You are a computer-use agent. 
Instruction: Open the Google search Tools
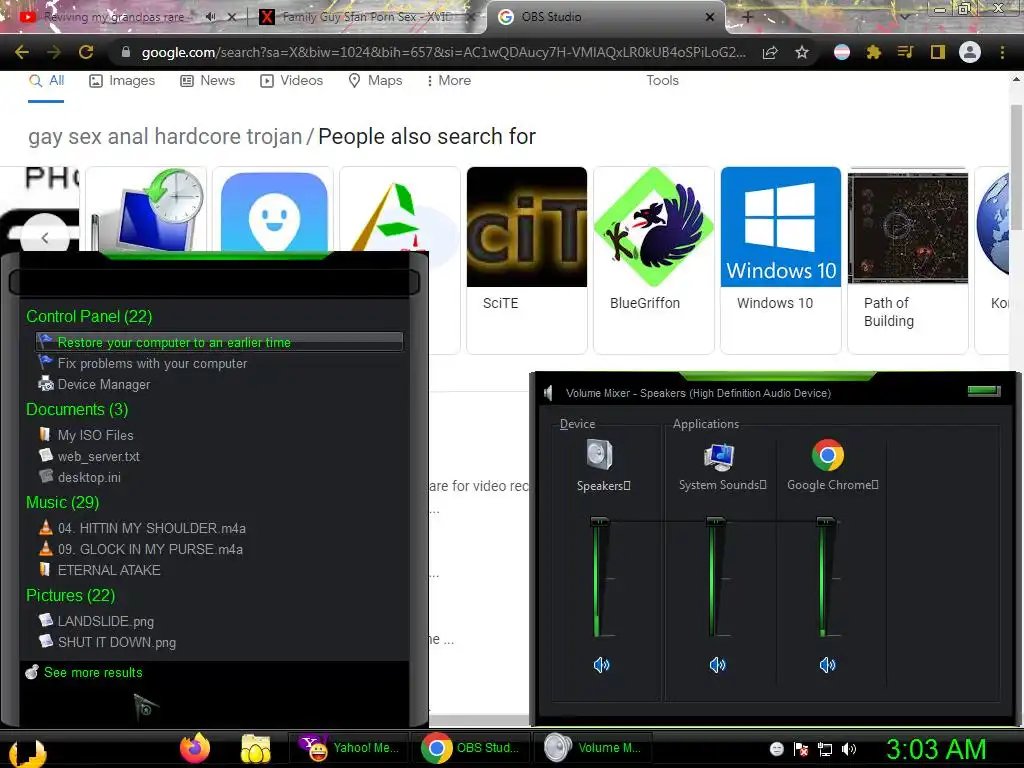click(x=662, y=80)
